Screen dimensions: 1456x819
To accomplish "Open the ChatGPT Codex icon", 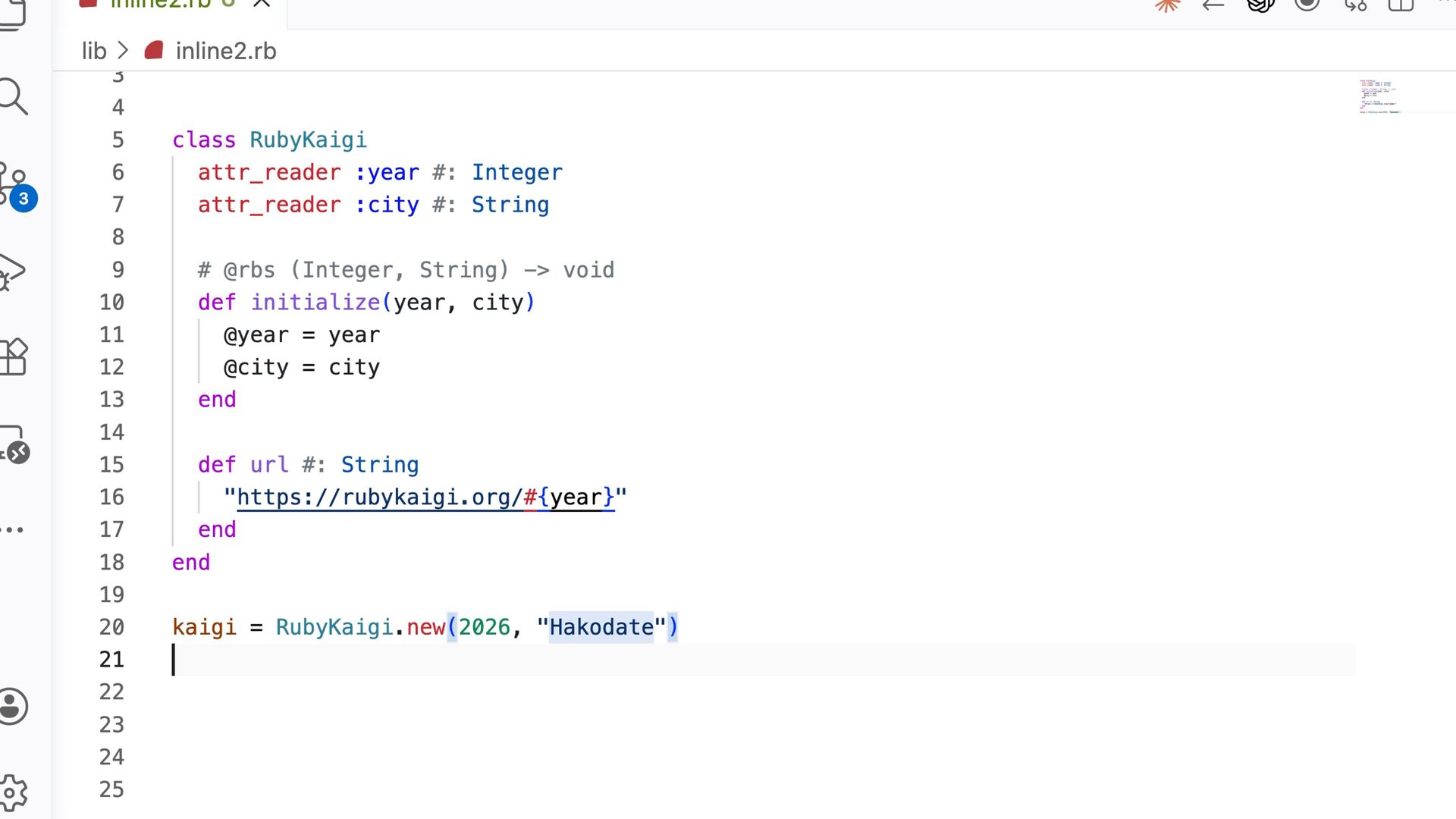I will tap(1260, 5).
